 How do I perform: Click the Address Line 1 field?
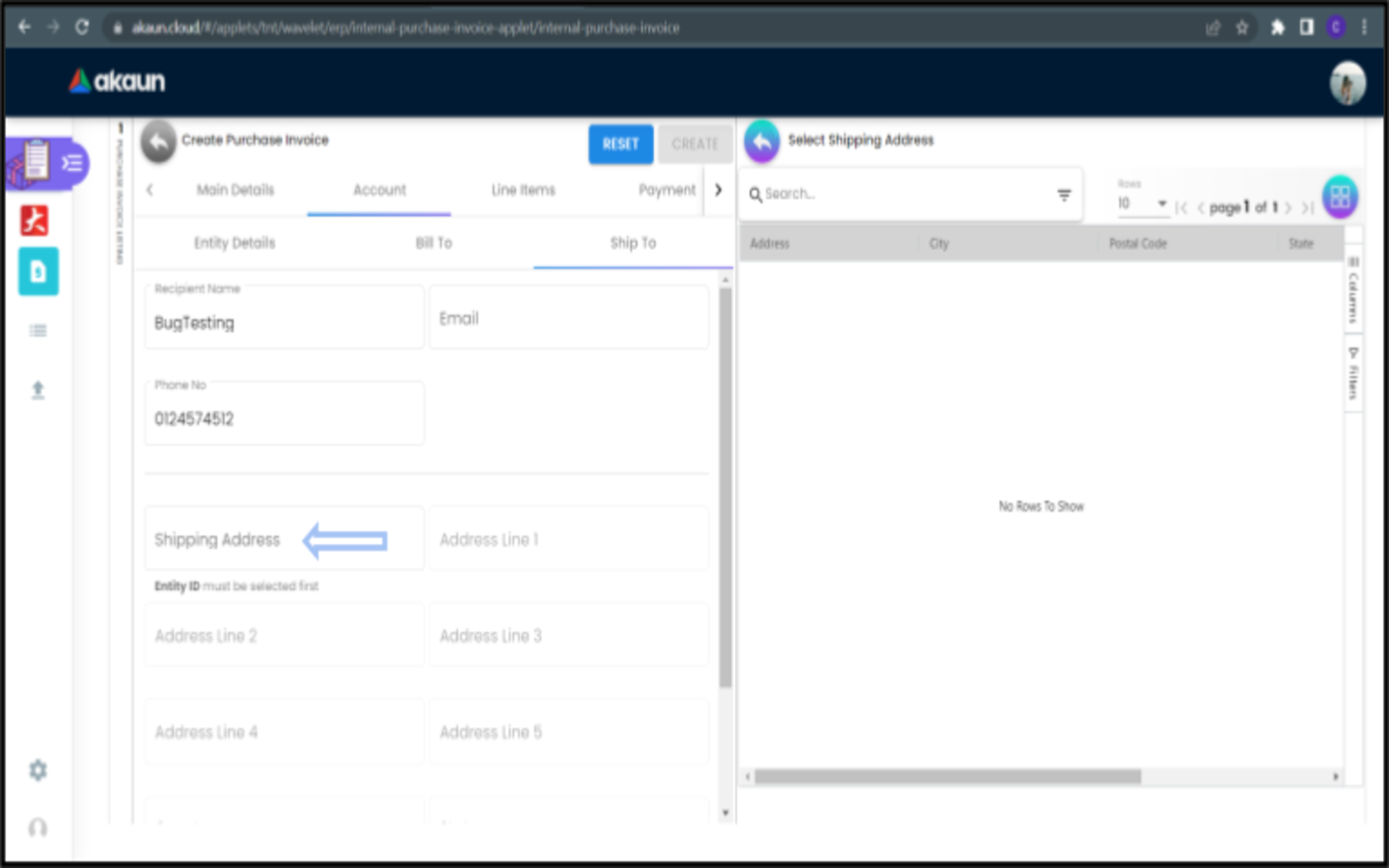(569, 538)
